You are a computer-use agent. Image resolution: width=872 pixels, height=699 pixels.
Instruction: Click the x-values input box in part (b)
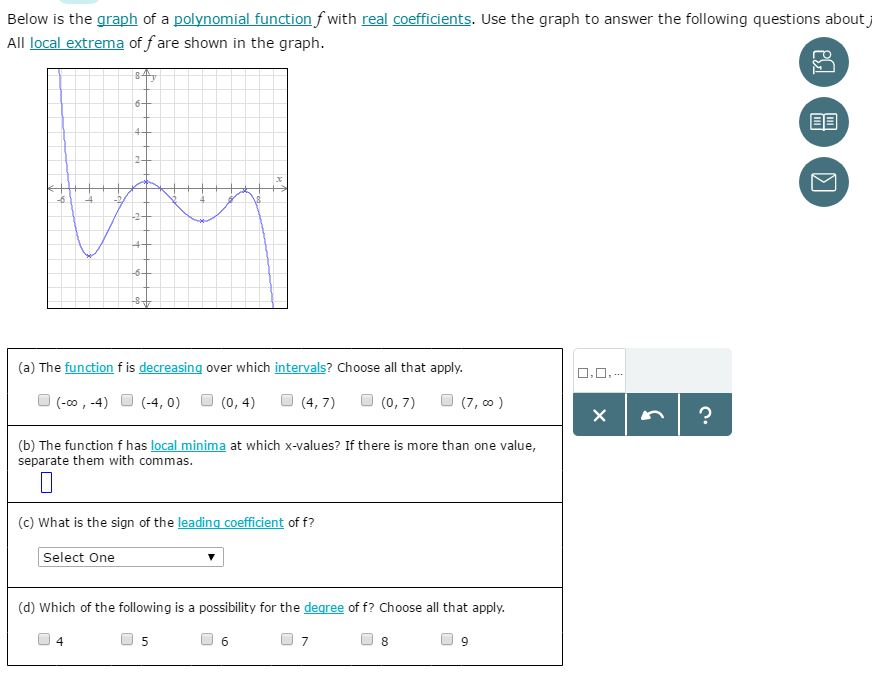pos(47,483)
